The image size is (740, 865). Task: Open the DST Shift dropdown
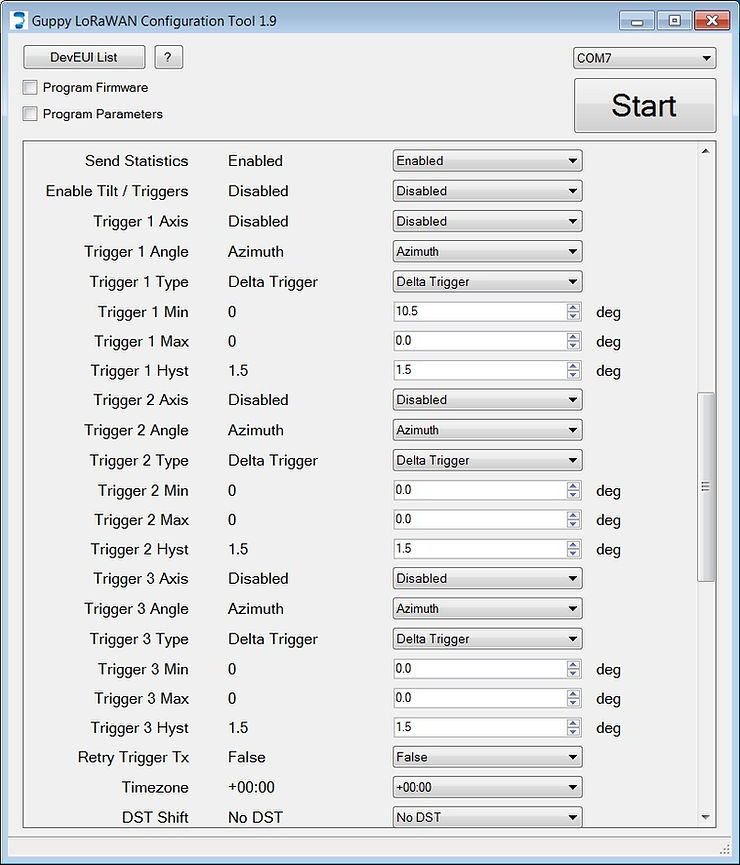pyautogui.click(x=487, y=817)
